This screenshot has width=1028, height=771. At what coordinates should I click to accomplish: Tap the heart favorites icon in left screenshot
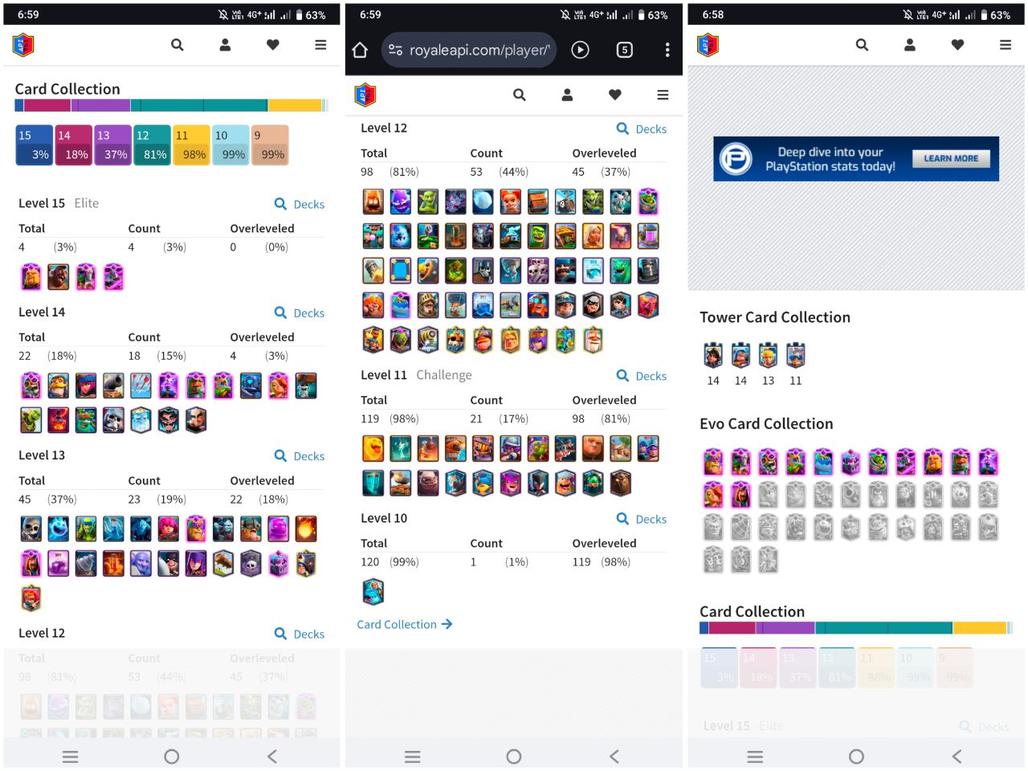point(273,45)
